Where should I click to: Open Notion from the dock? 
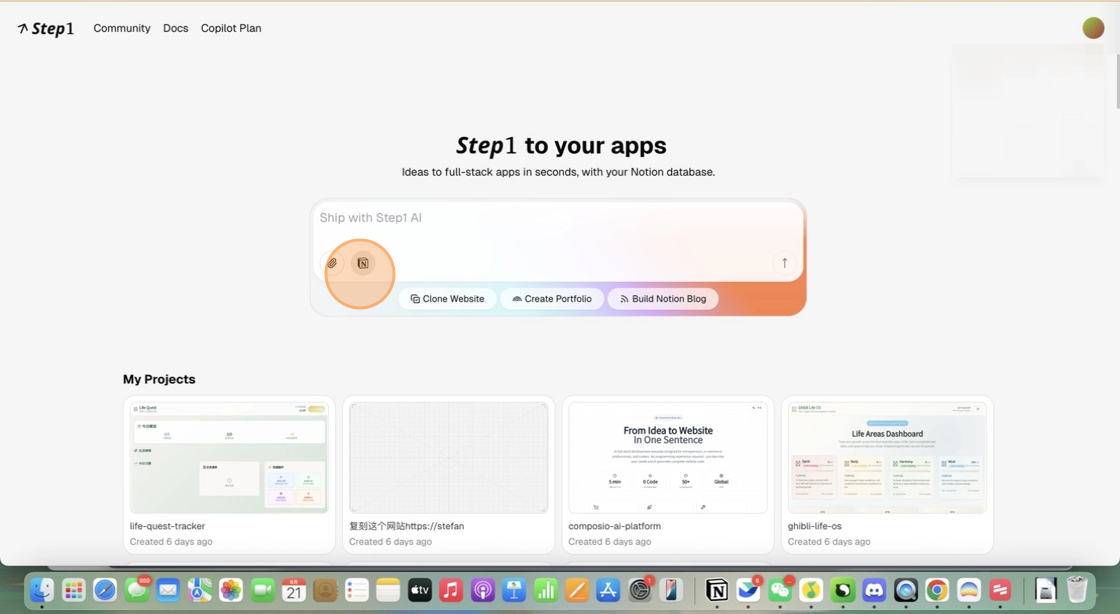(x=717, y=590)
